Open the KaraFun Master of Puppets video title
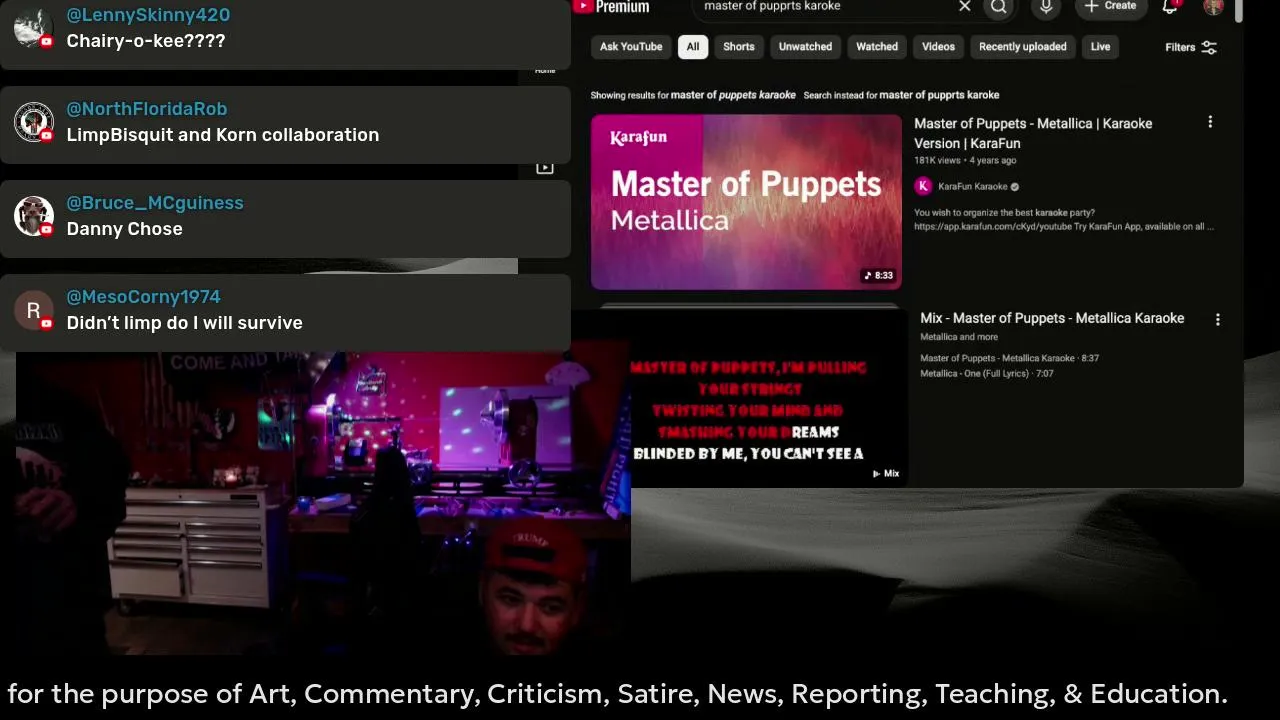Screen dimensions: 1280x720 pos(1033,133)
